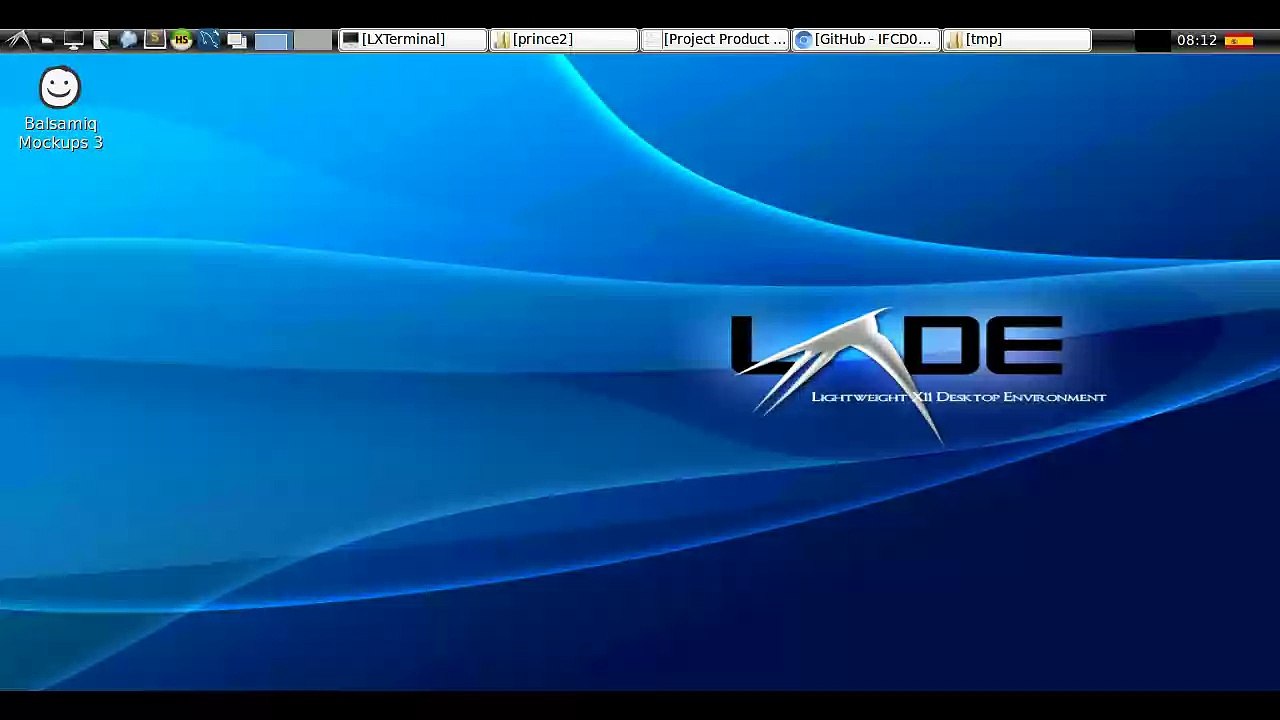Image resolution: width=1280 pixels, height=720 pixels.
Task: Click the 08:12 panel clock
Action: click(1196, 40)
